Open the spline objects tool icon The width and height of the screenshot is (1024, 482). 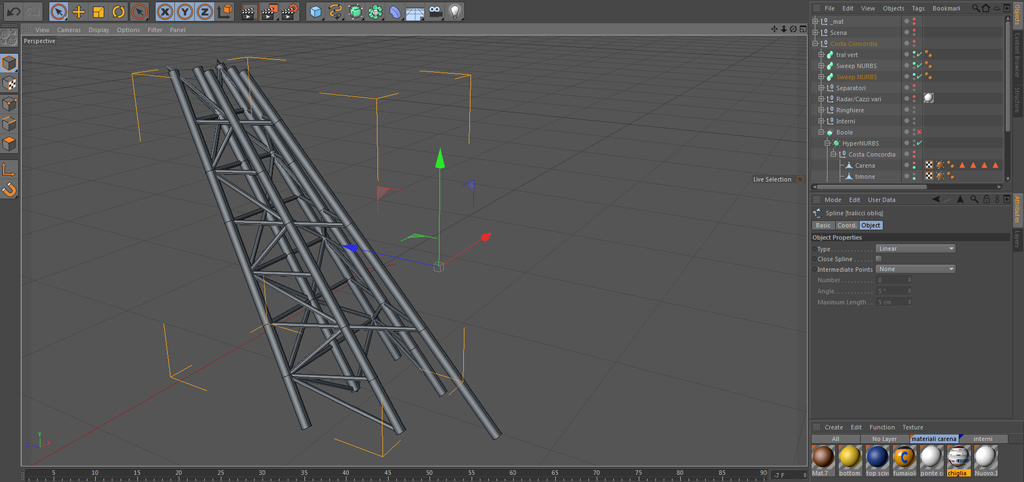(x=336, y=11)
